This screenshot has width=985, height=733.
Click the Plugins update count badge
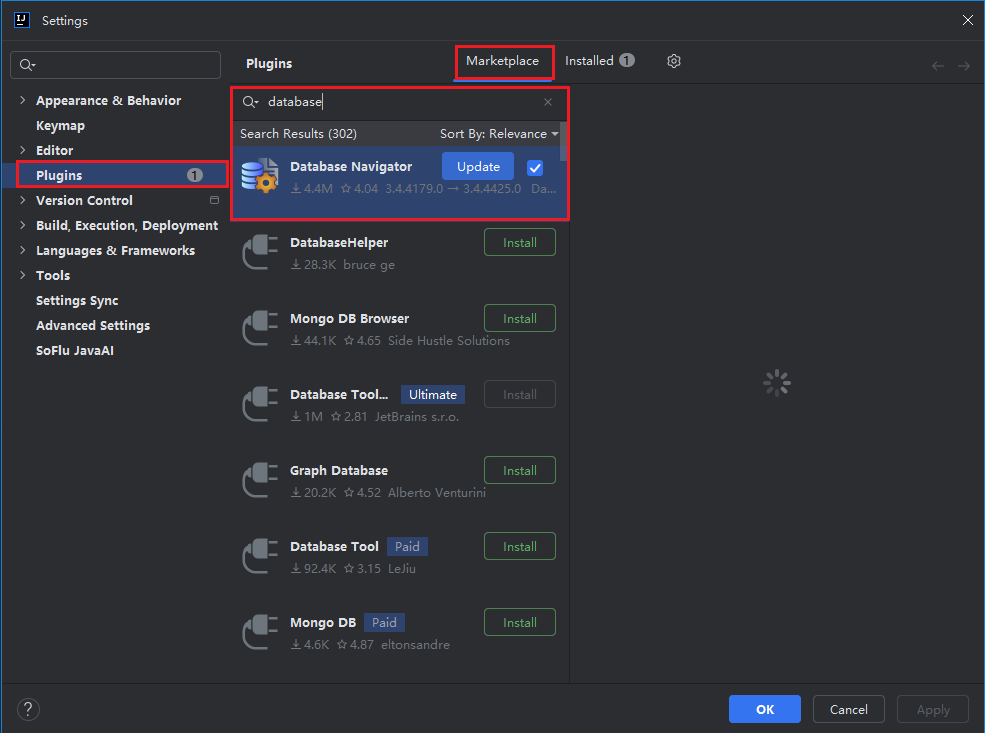coord(195,175)
